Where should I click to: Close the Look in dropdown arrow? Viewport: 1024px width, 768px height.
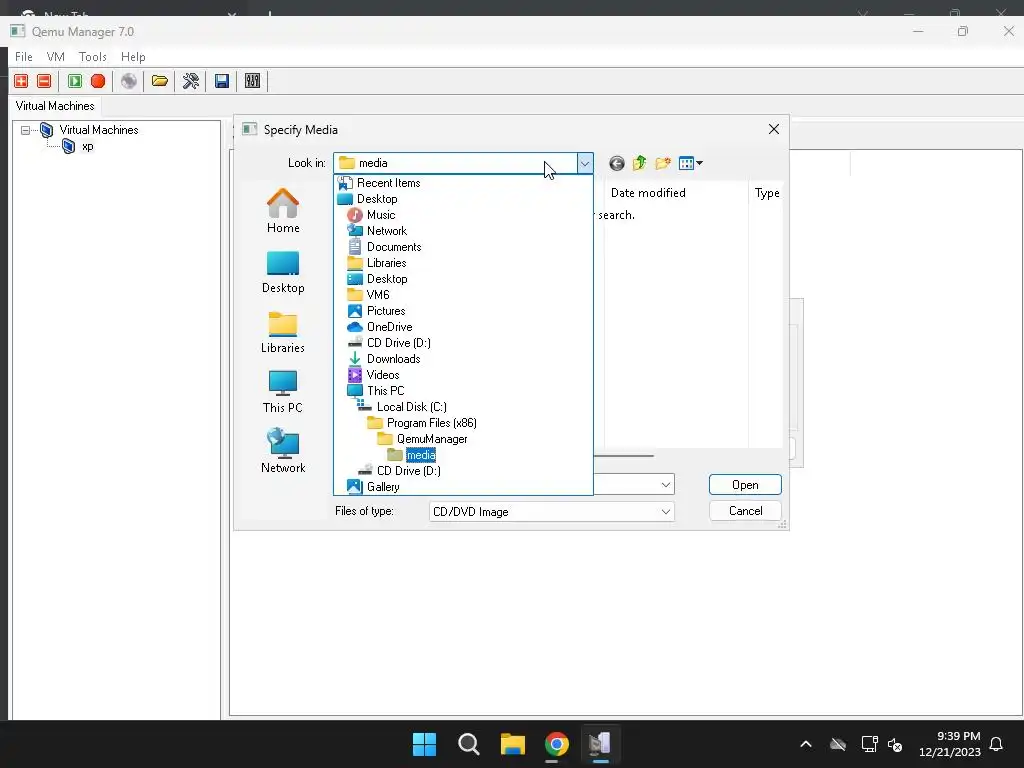point(585,163)
